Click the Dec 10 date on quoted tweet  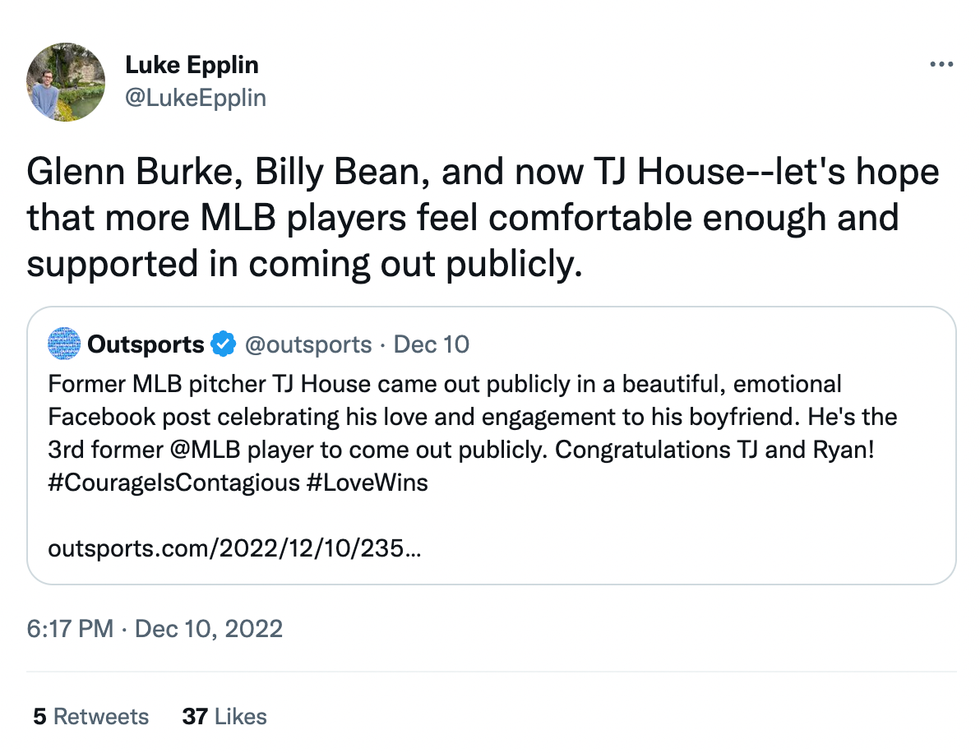[x=431, y=345]
